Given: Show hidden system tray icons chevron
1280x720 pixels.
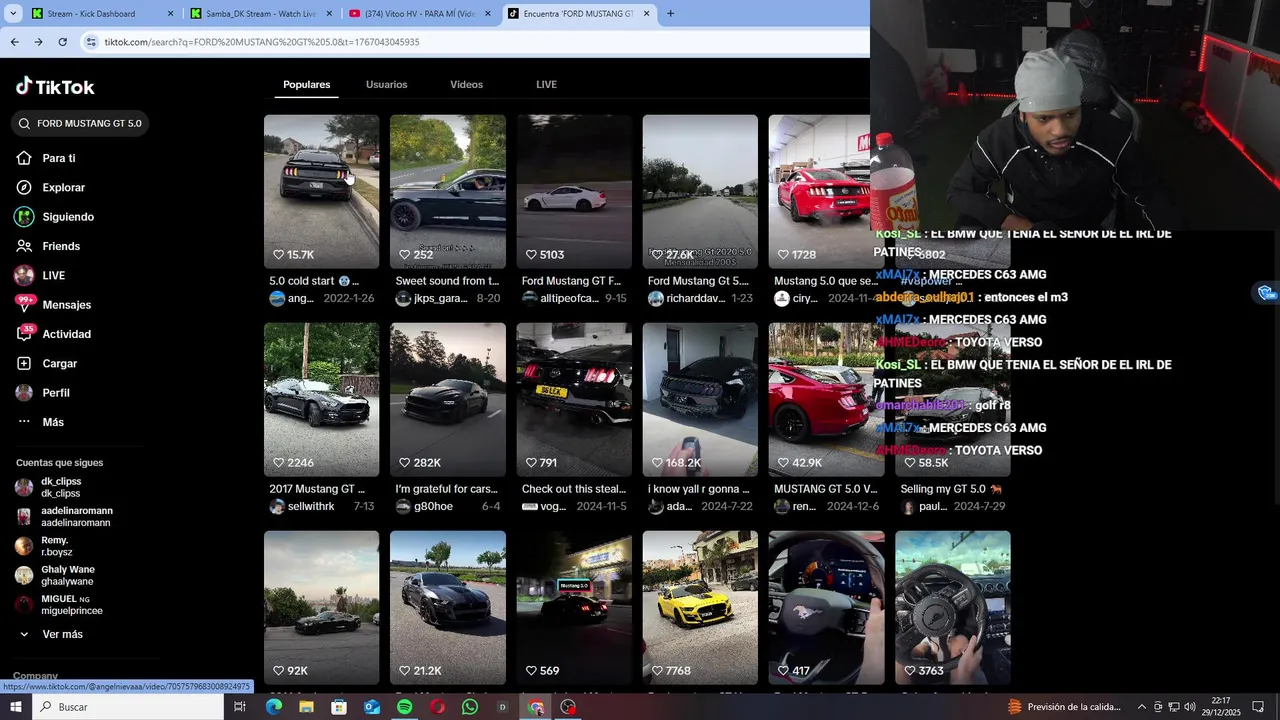Looking at the screenshot, I should pyautogui.click(x=1143, y=707).
